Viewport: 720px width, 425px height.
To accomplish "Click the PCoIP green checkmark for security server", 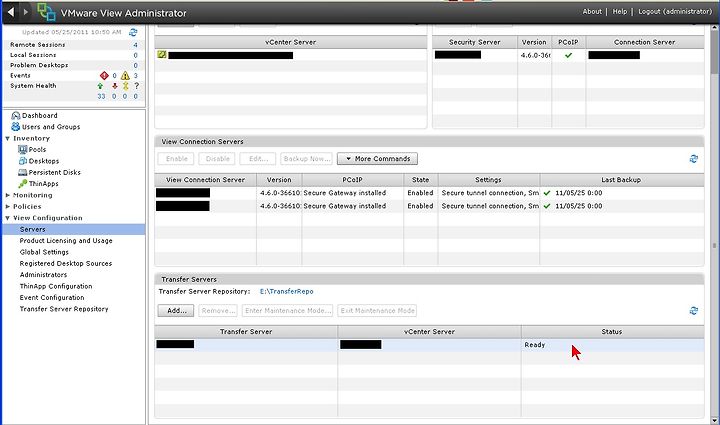I will pyautogui.click(x=568, y=55).
